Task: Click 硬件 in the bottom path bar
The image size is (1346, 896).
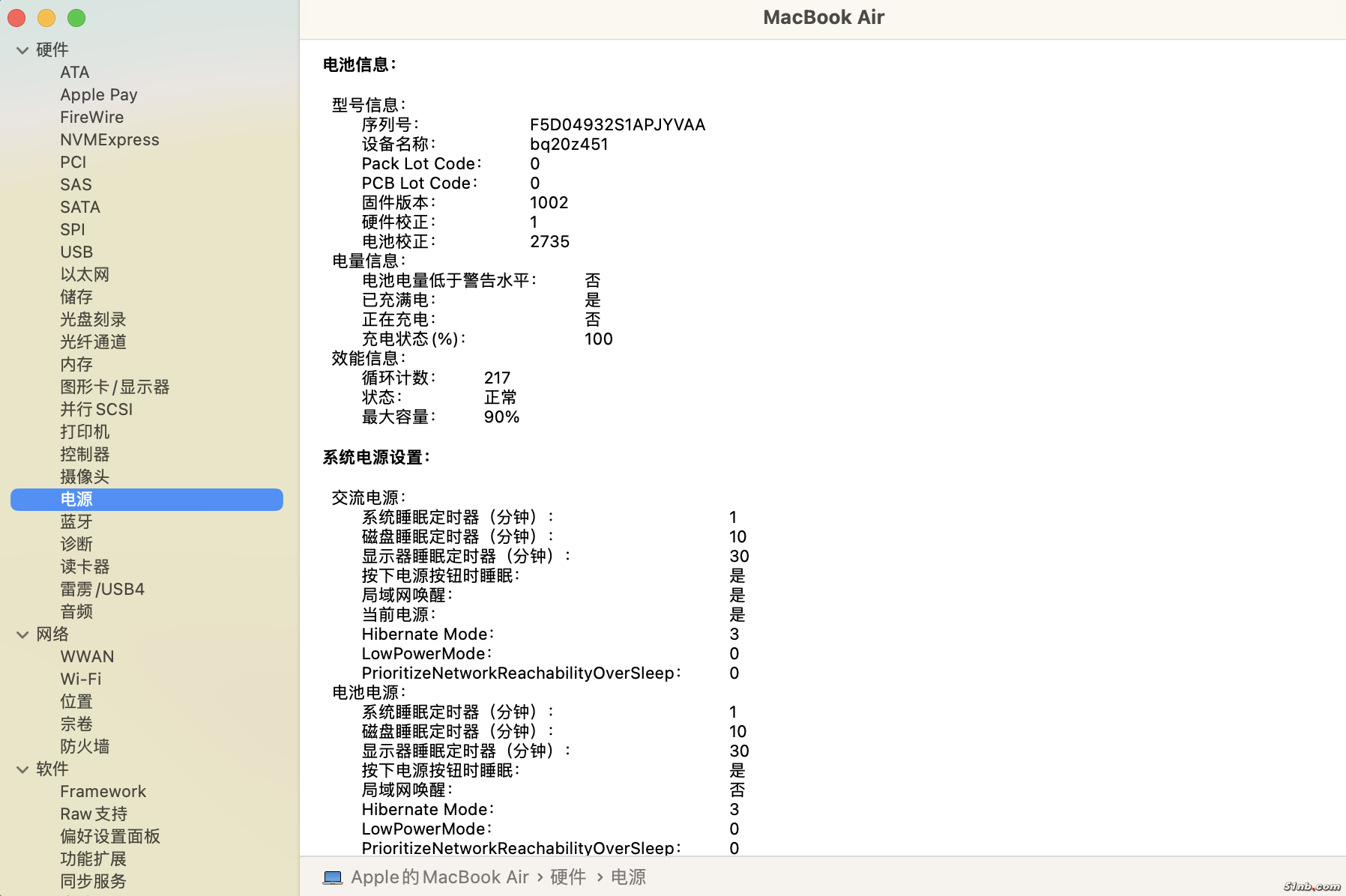Action: click(x=568, y=877)
